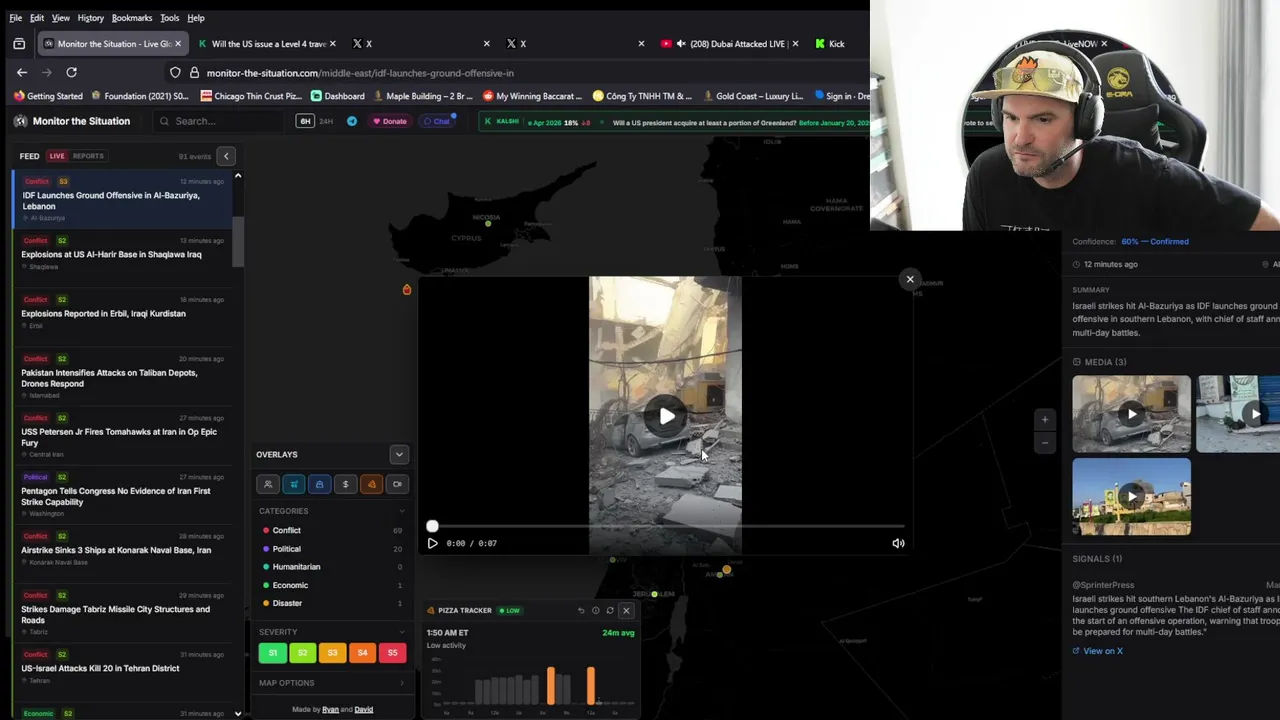The width and height of the screenshot is (1280, 720).
Task: Toggle the aircraft overlay icon
Action: [294, 484]
